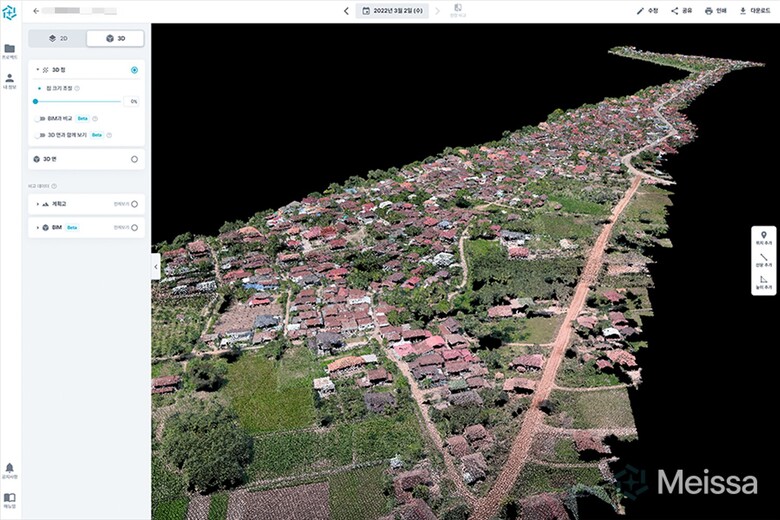
Task: Switch to the 2D view tab
Action: click(57, 38)
